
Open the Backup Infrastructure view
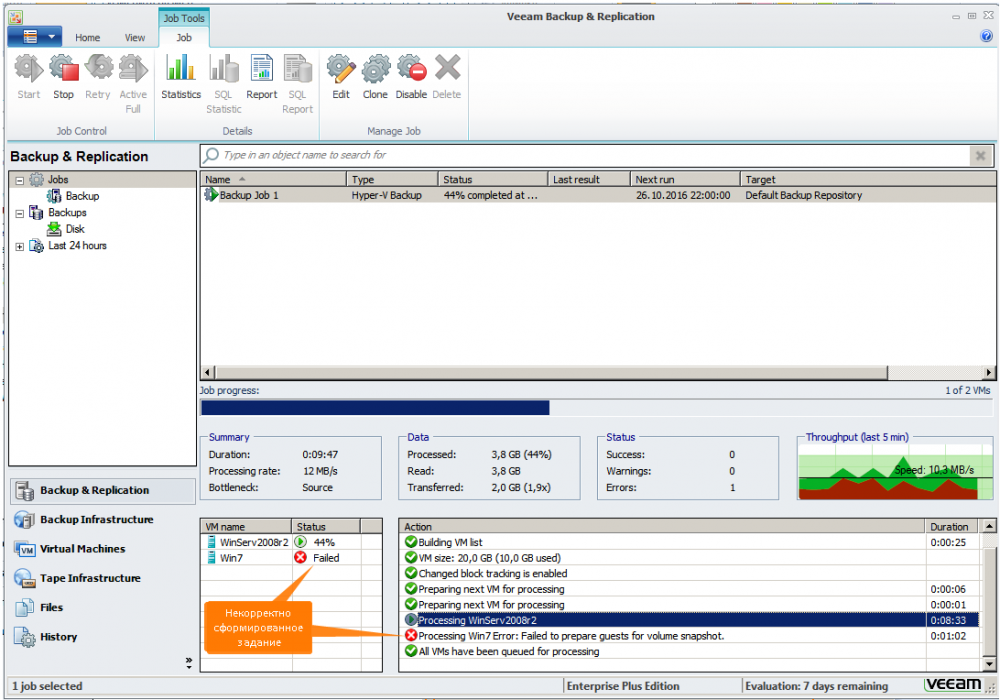pos(96,520)
